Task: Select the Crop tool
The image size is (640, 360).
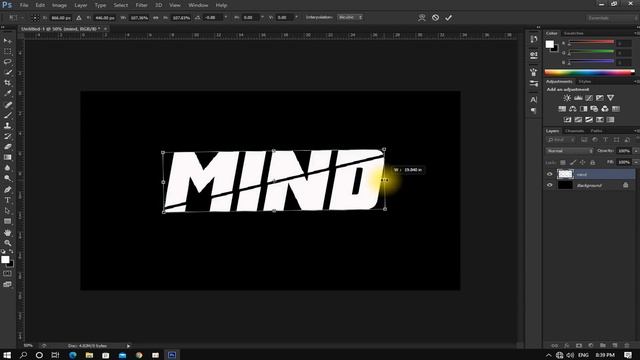Action: tap(7, 83)
